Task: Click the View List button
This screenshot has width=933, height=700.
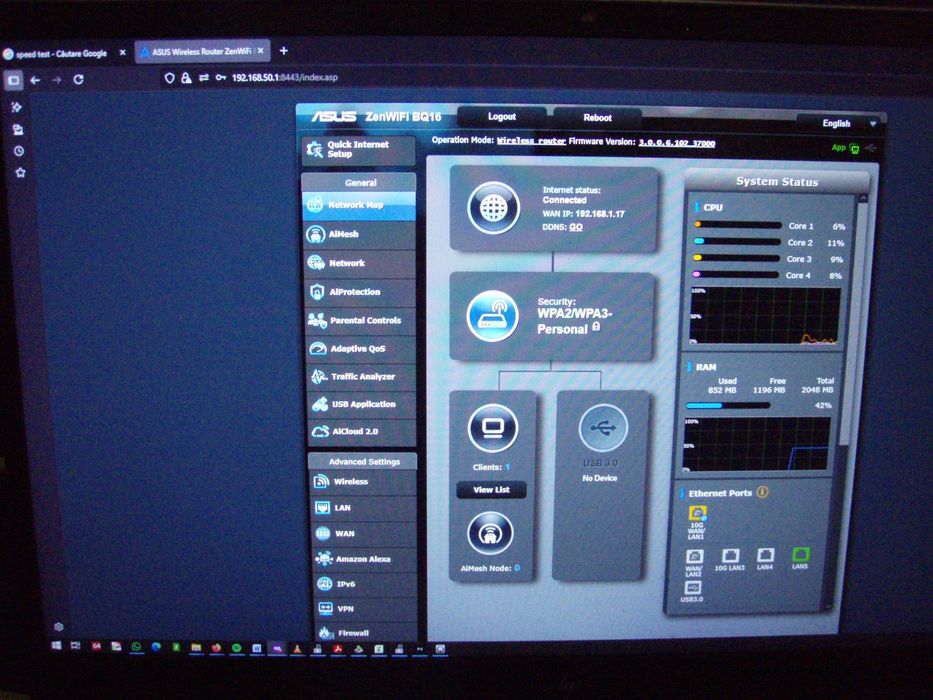Action: click(x=491, y=490)
